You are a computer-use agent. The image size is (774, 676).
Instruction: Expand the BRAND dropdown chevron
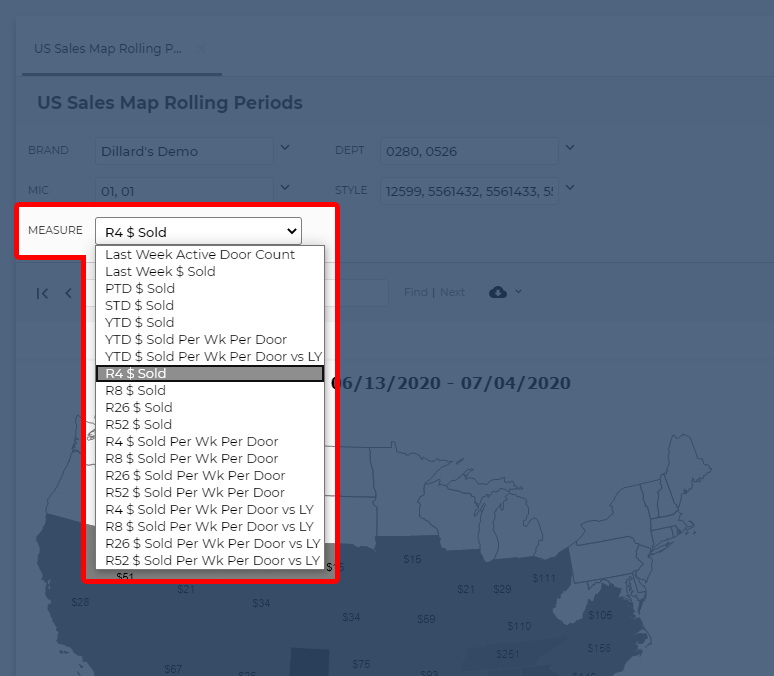pos(284,149)
